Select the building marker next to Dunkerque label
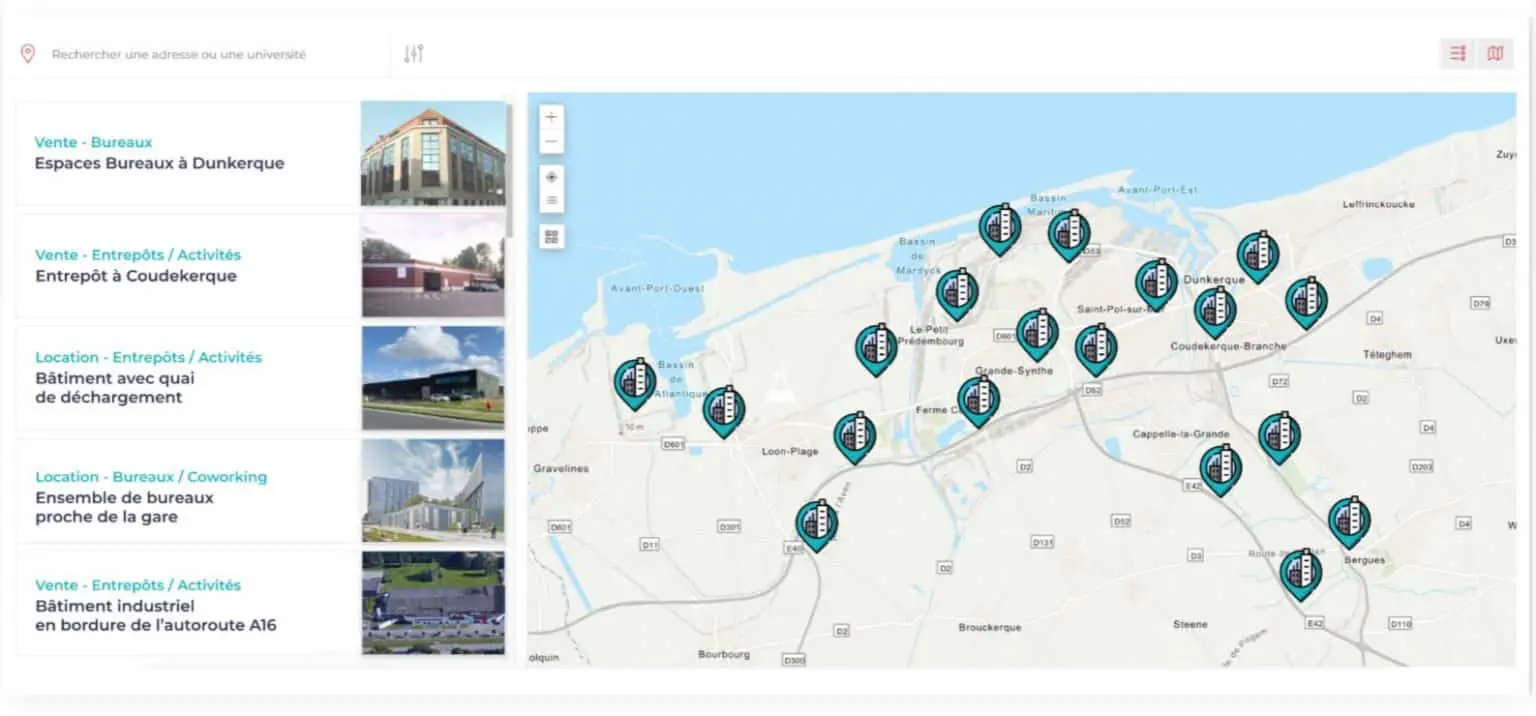 click(x=1257, y=254)
